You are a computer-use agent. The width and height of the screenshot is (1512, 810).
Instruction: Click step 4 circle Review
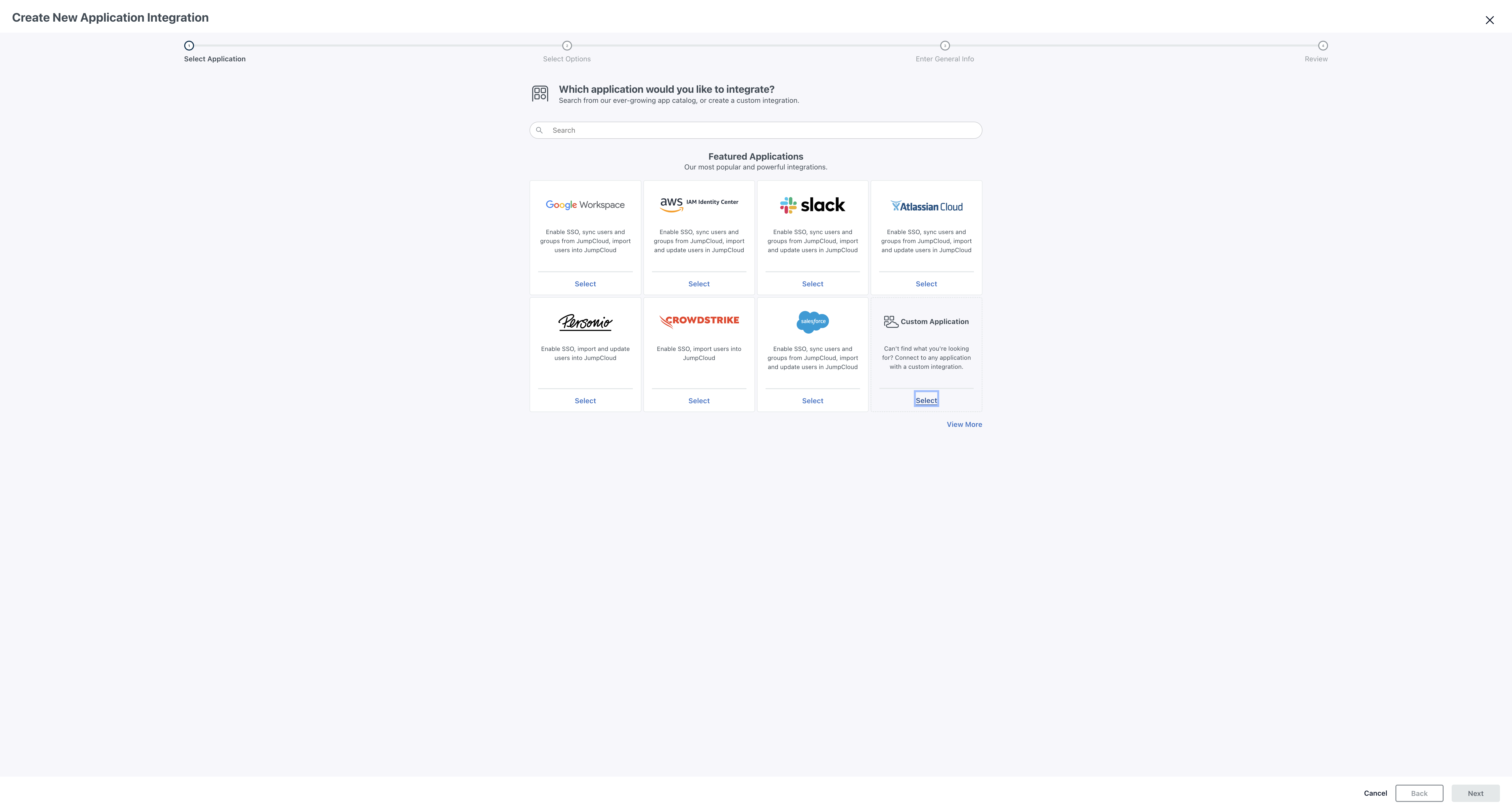pos(1322,46)
